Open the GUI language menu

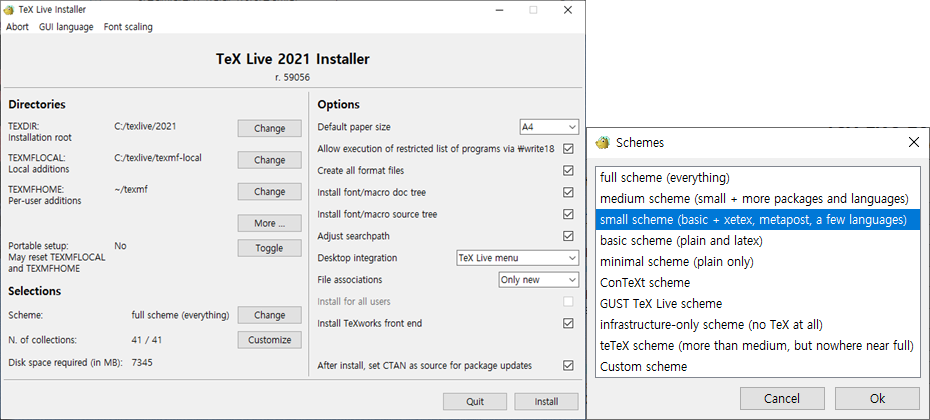66,27
